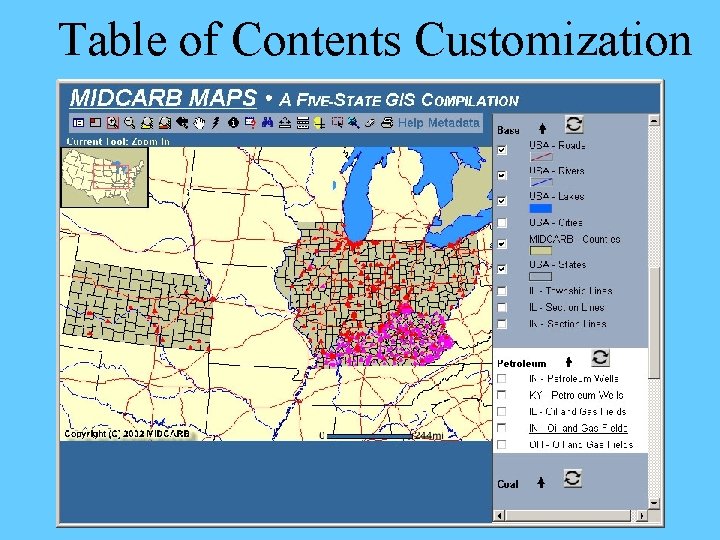Toggle the legend/layer list toolbar icon

(x=79, y=123)
